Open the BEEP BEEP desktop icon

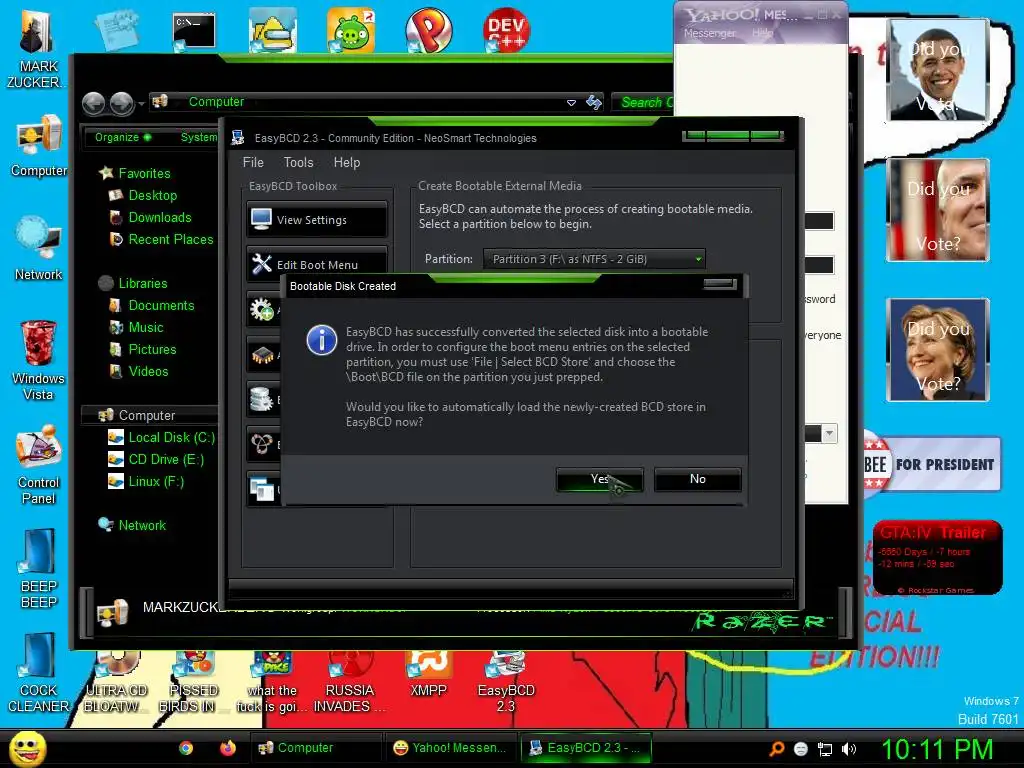coord(39,568)
